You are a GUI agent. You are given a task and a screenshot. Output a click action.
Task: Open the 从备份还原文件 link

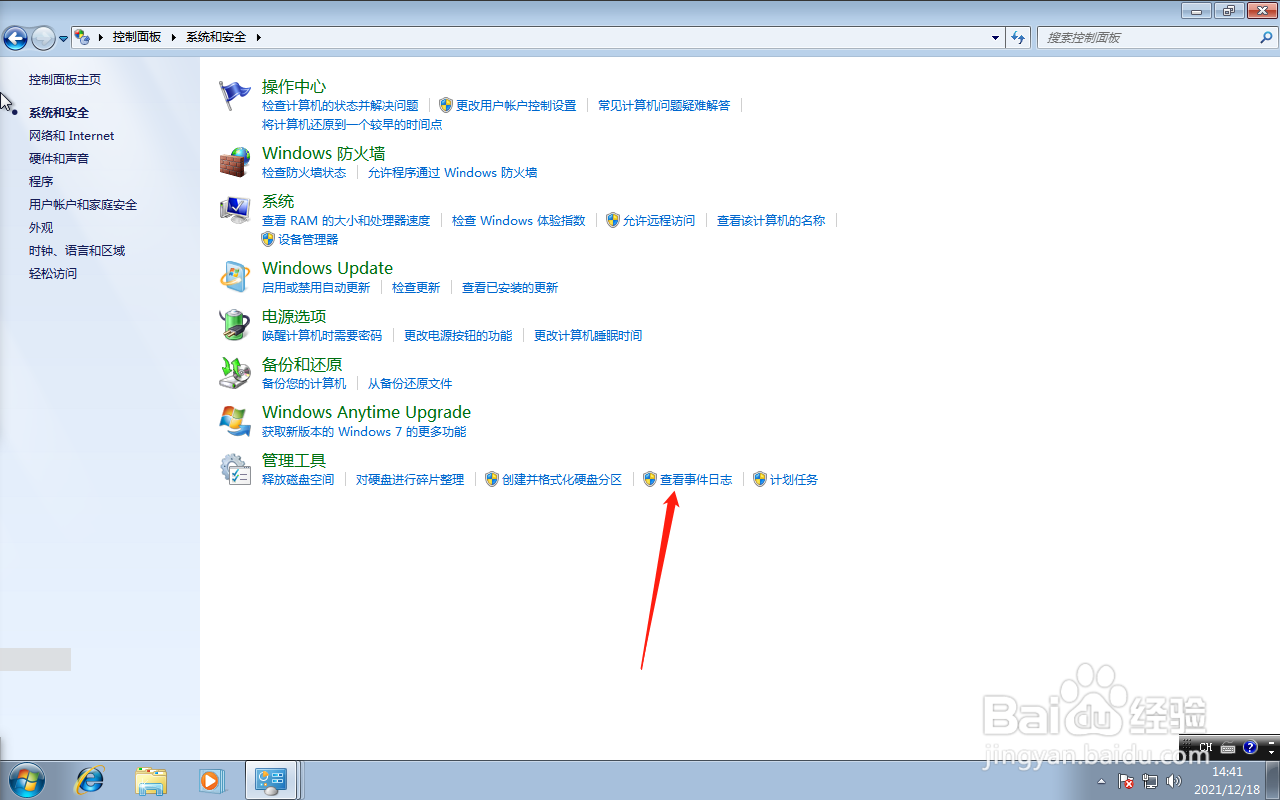click(x=410, y=384)
